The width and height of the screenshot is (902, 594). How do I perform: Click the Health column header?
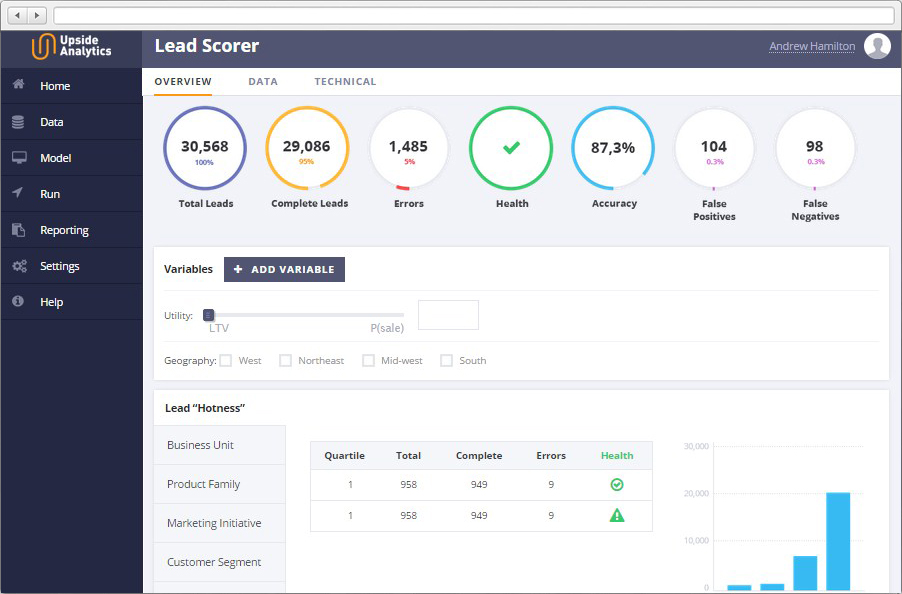coord(617,455)
